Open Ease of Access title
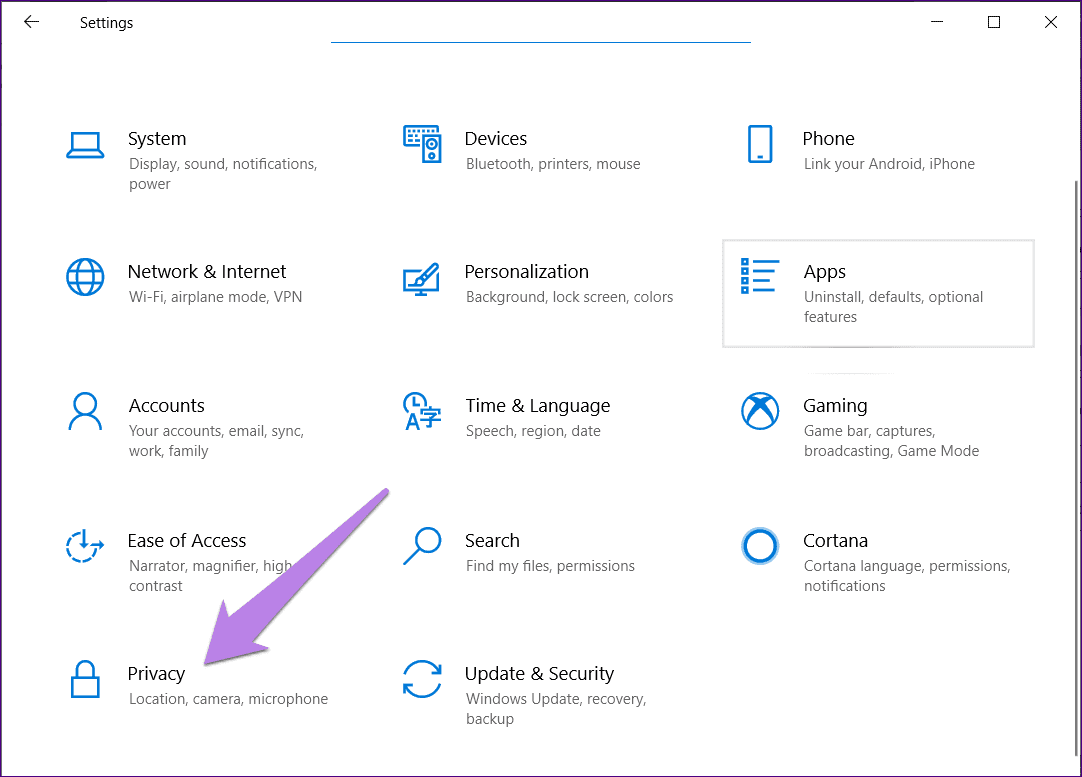 click(x=186, y=540)
